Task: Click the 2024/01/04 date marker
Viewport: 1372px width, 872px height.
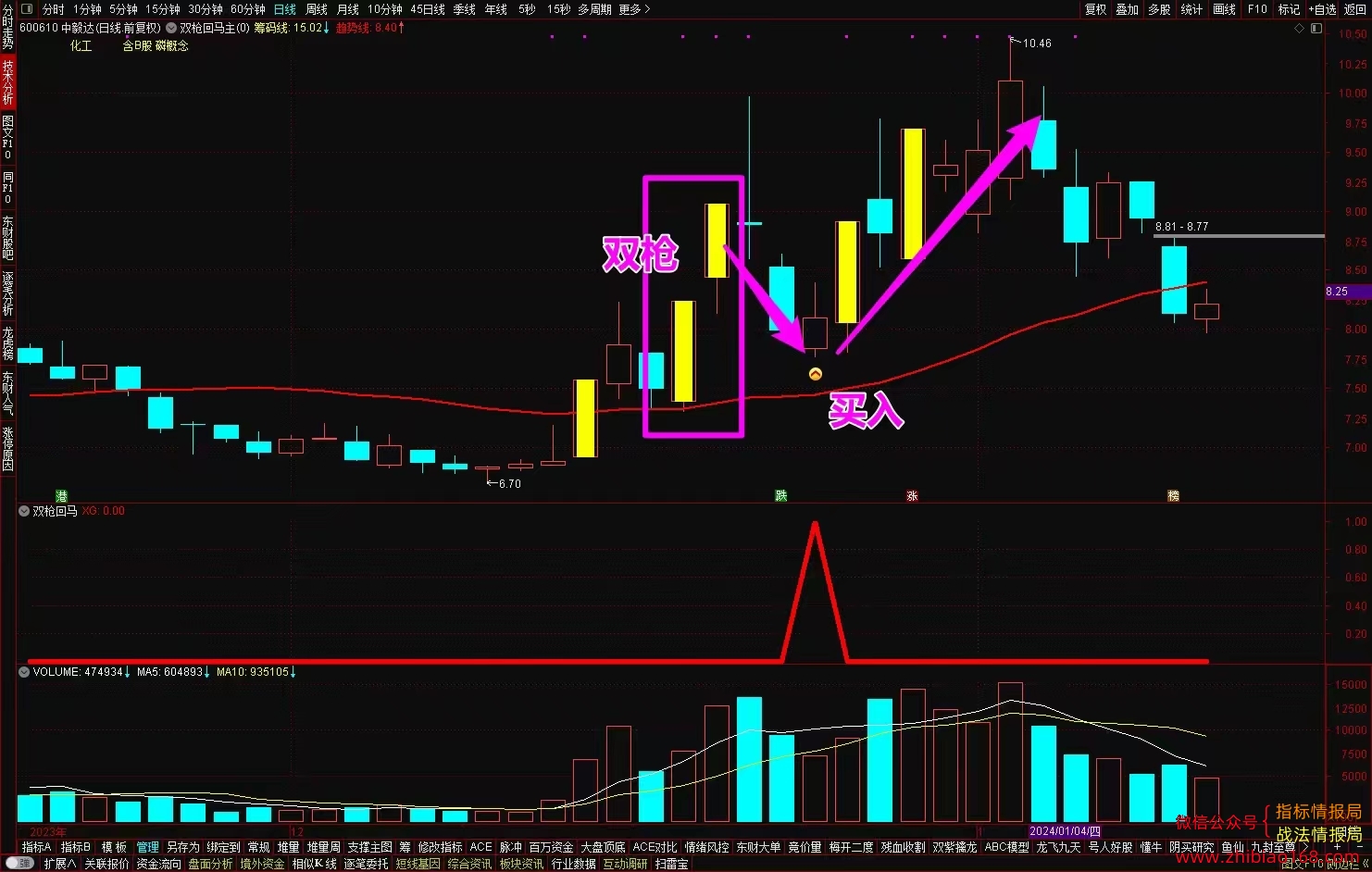Action: tap(1065, 831)
